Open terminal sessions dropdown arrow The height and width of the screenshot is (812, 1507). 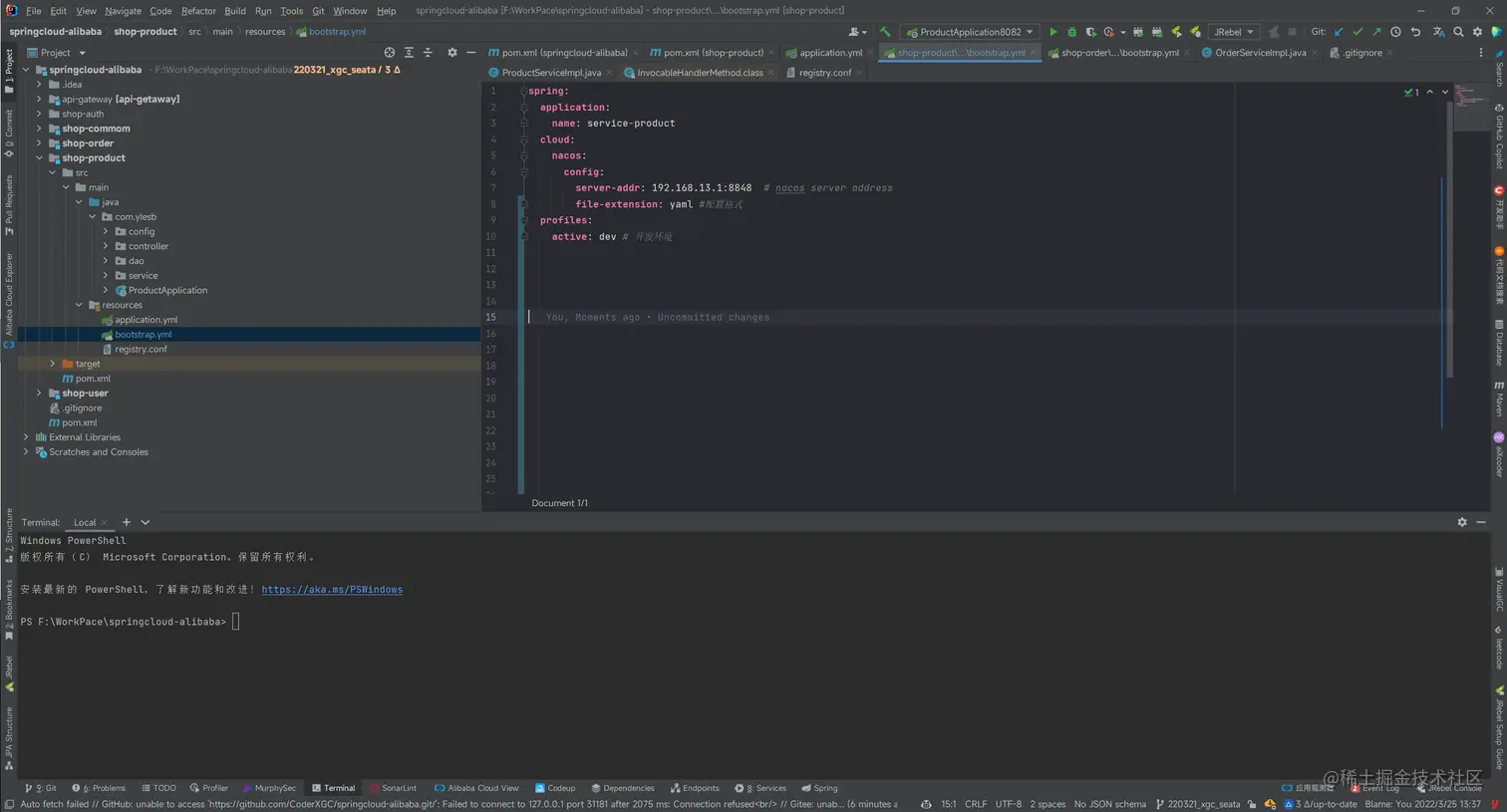coord(146,522)
